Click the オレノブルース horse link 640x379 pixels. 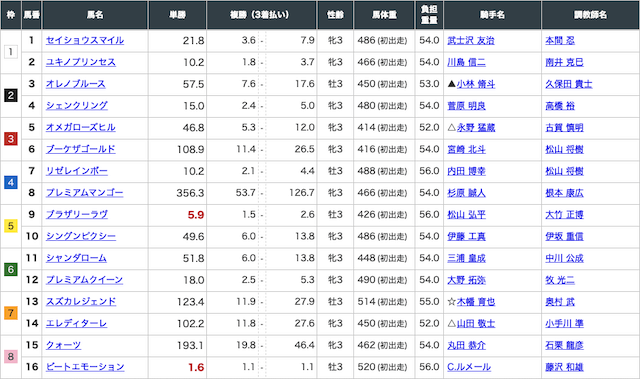76,84
